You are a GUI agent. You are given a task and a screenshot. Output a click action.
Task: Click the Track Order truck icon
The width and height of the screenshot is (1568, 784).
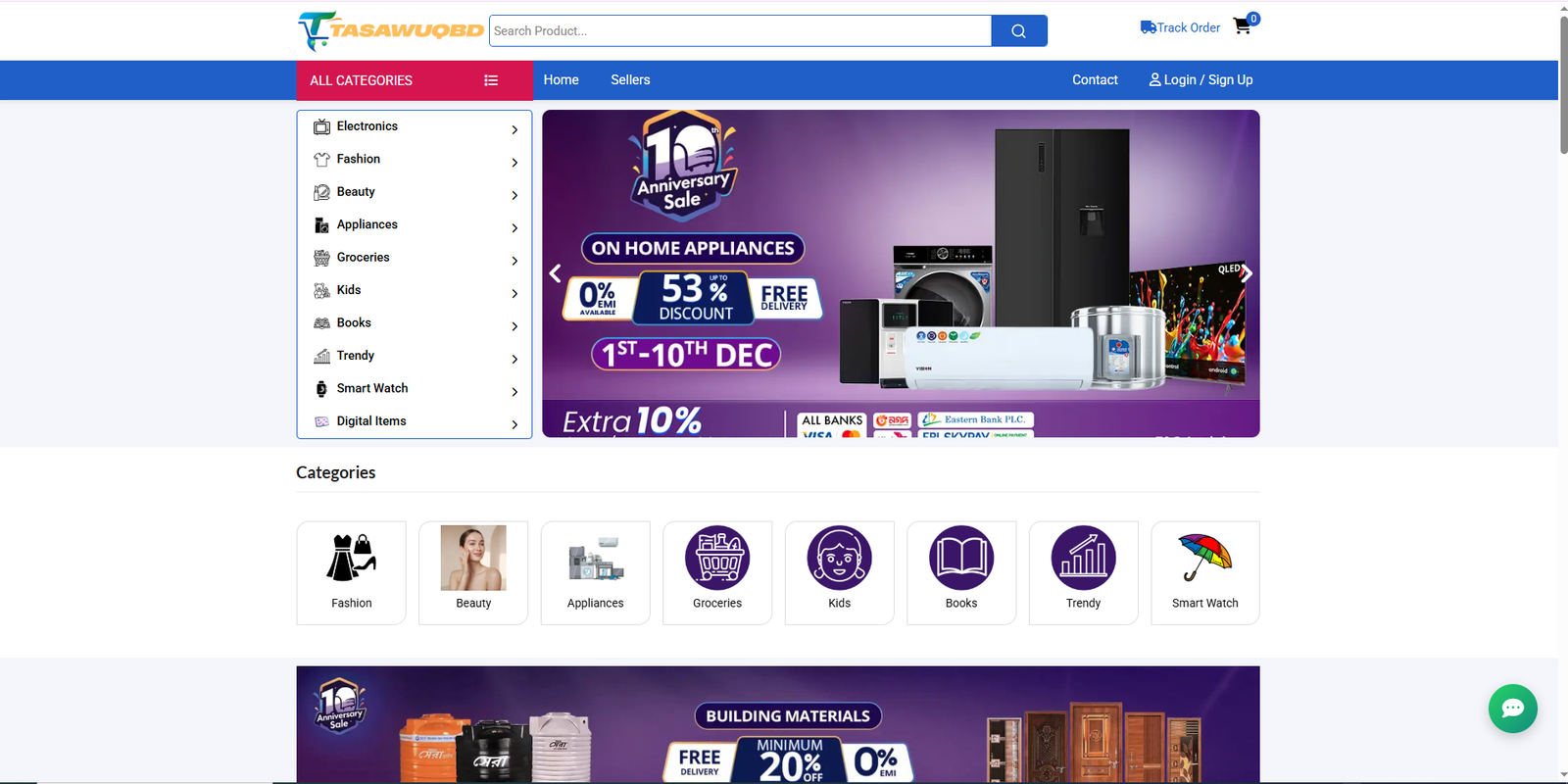pyautogui.click(x=1148, y=27)
